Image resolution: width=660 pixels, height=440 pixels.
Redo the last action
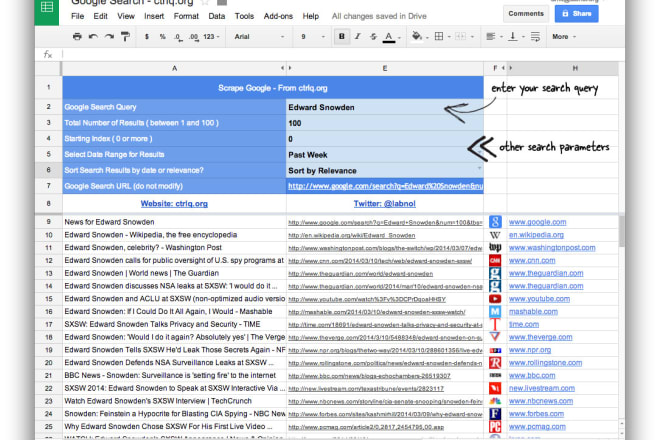109,37
